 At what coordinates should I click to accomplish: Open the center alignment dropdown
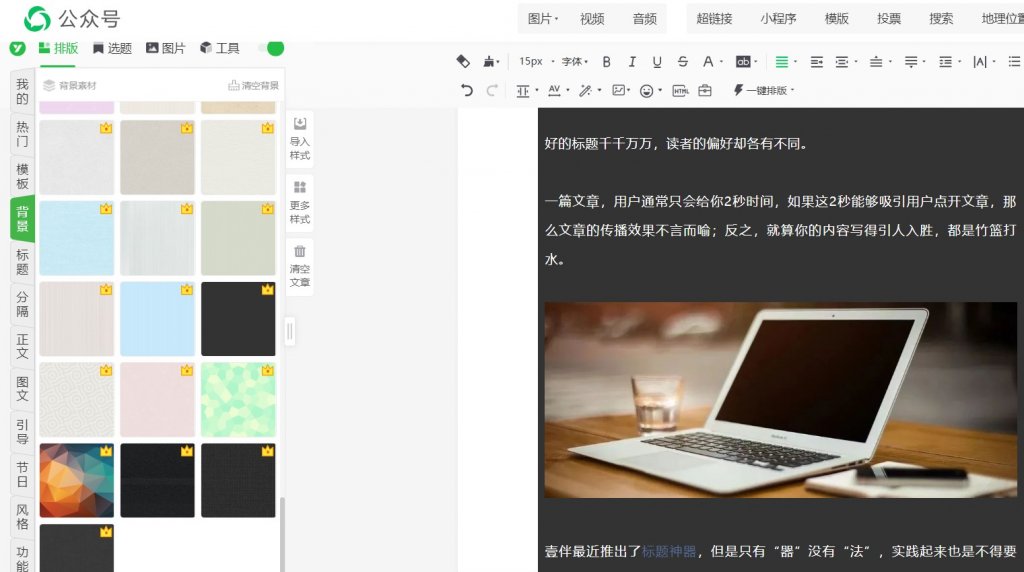[x=846, y=61]
